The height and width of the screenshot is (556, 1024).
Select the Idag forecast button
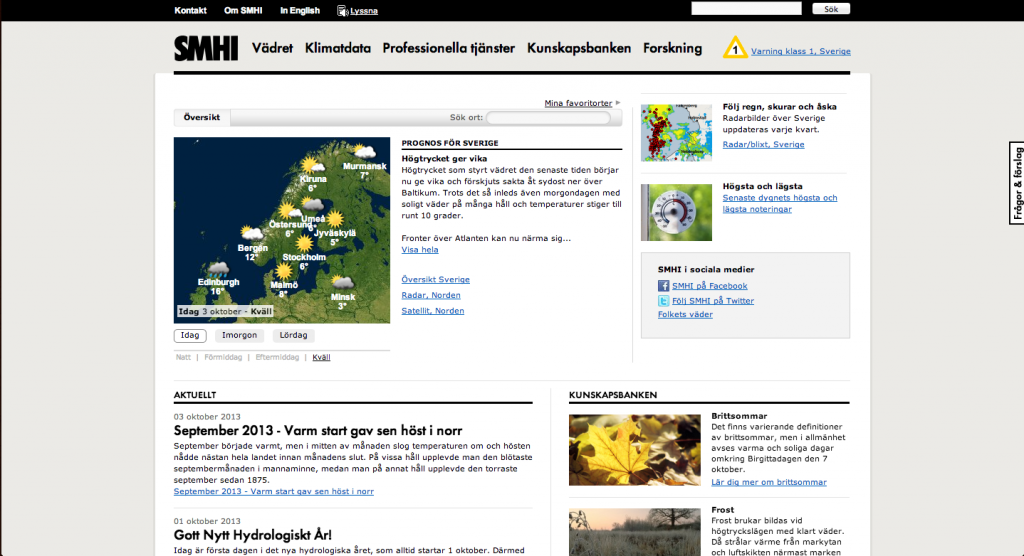coord(190,335)
